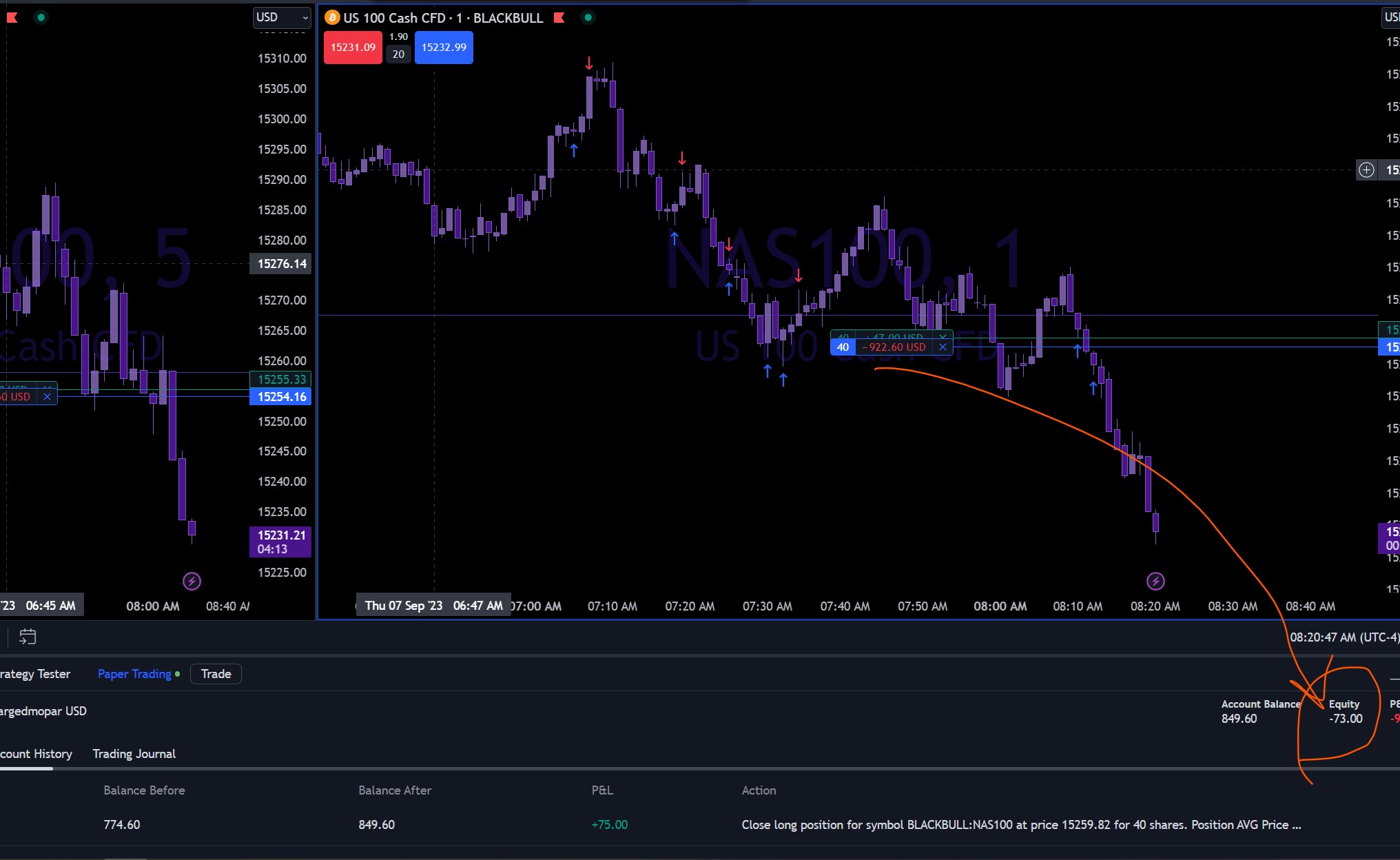Click the 40 quantity box on position line
This screenshot has width=1400, height=860.
tap(843, 347)
